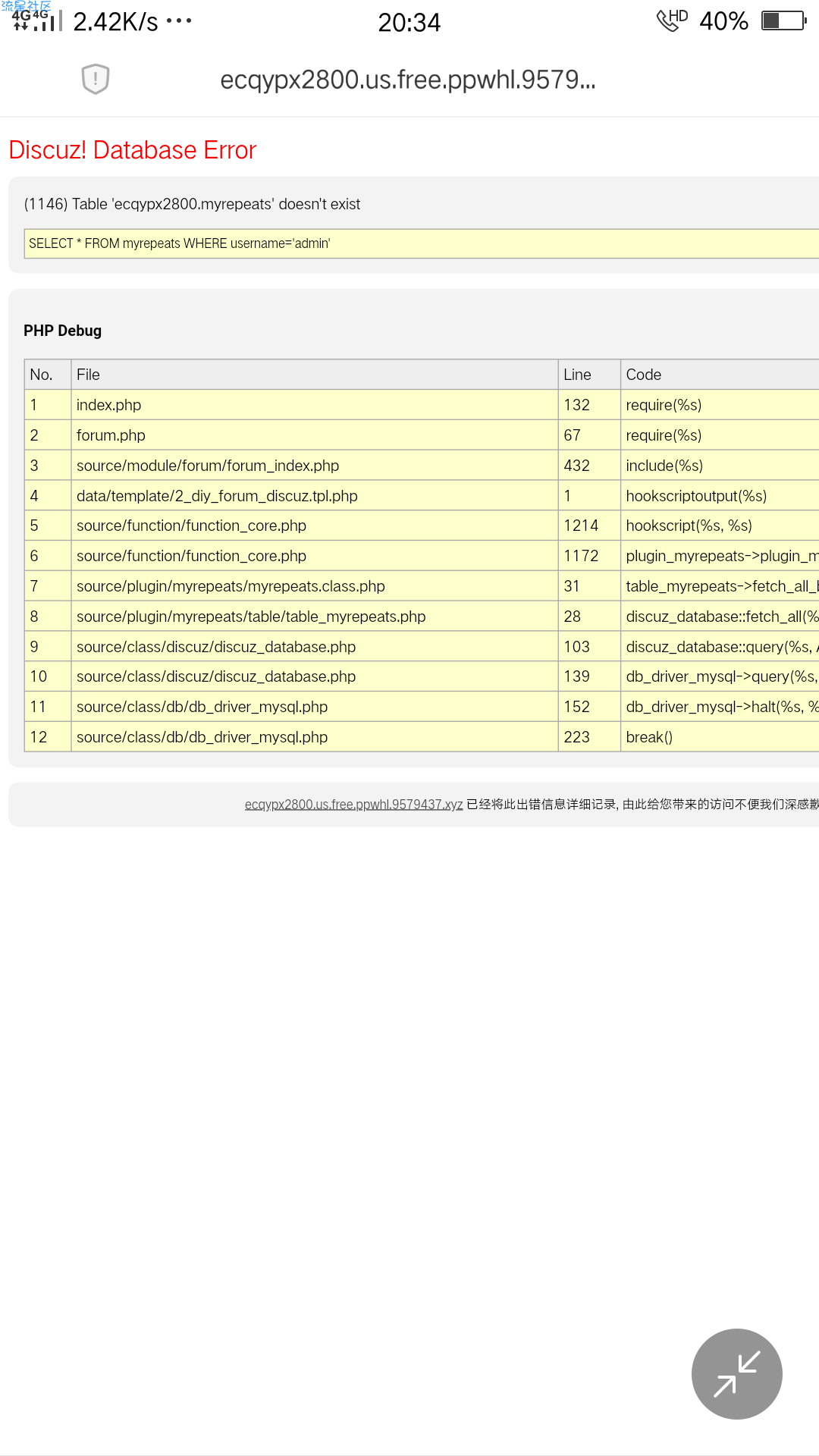The width and height of the screenshot is (819, 1456).
Task: Tap the 20:34 clock in status bar
Action: tap(409, 23)
